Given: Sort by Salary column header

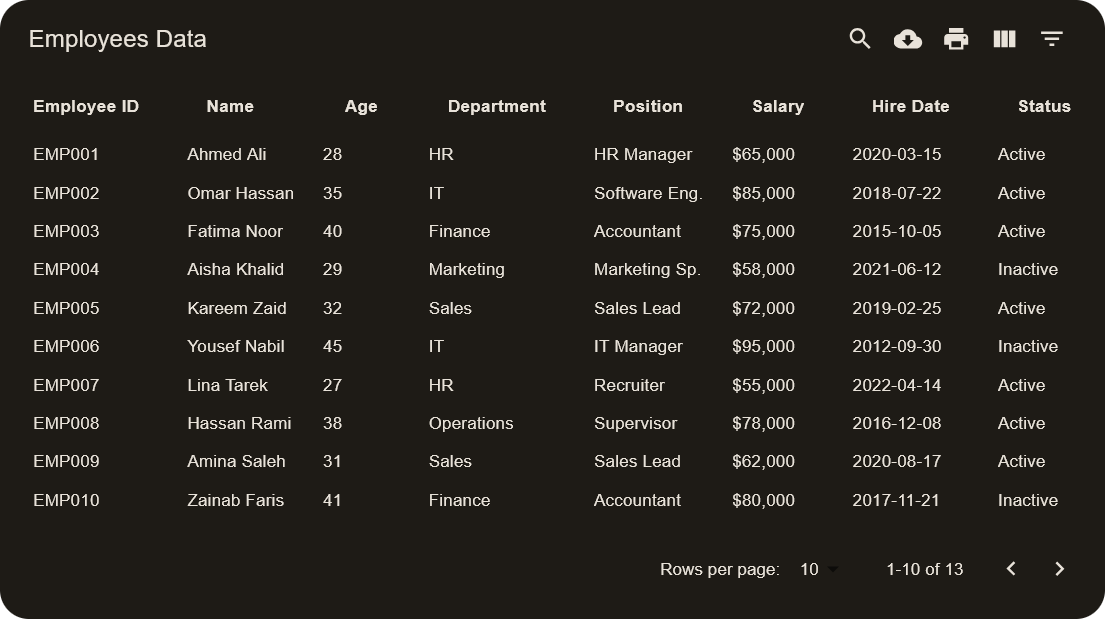Looking at the screenshot, I should click(x=778, y=106).
